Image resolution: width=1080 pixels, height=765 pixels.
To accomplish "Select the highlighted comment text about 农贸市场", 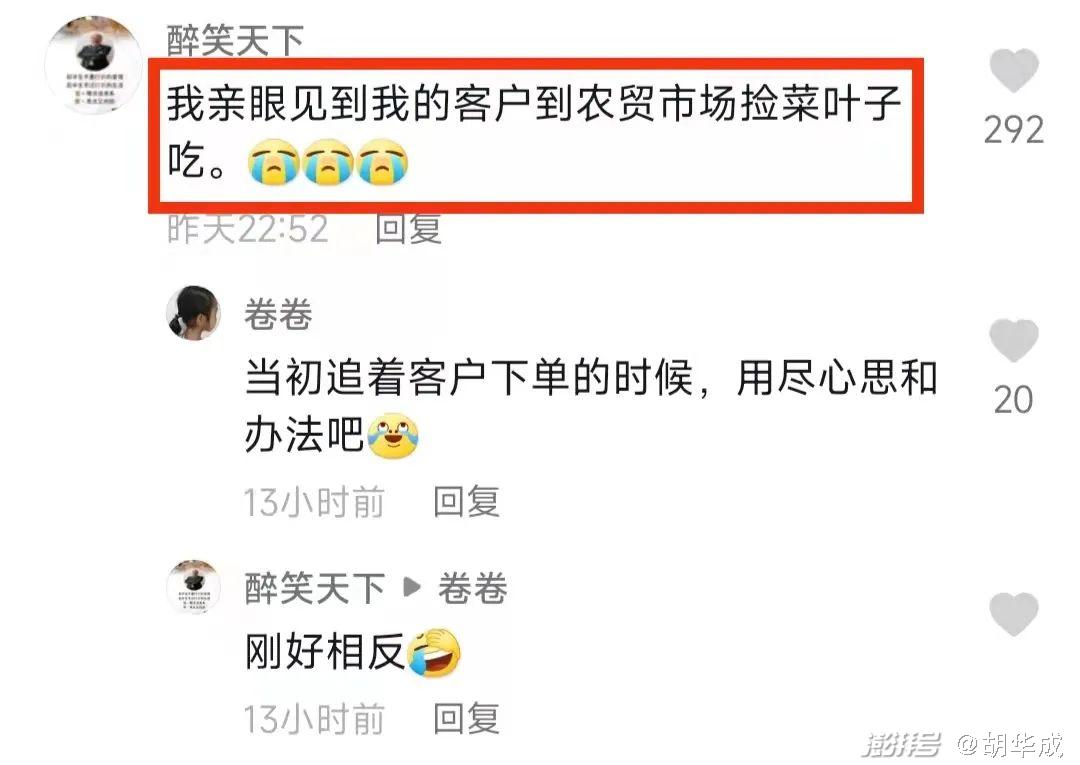I will click(x=534, y=133).
